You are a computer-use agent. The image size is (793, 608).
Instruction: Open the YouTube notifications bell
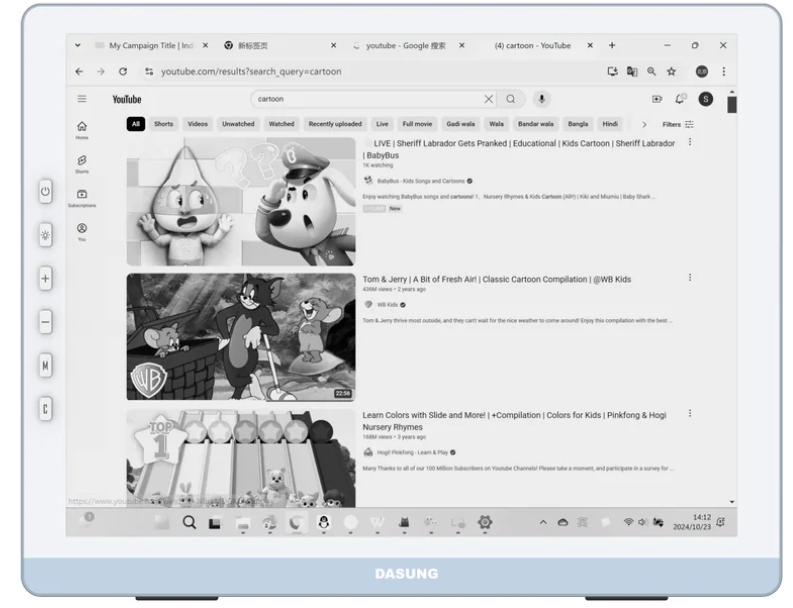coord(681,99)
